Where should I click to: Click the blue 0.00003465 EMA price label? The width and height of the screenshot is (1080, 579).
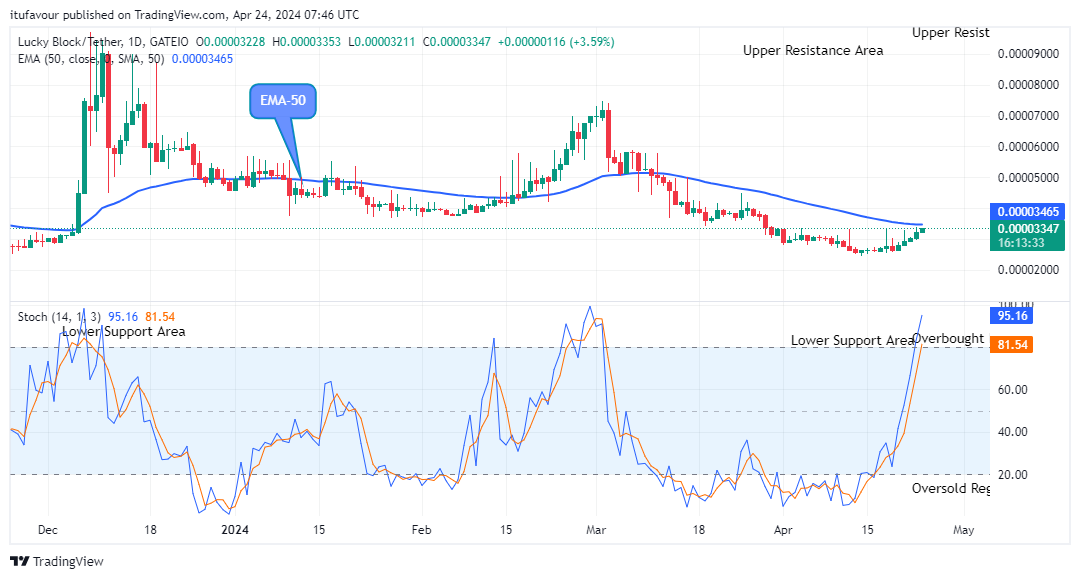tap(1028, 211)
